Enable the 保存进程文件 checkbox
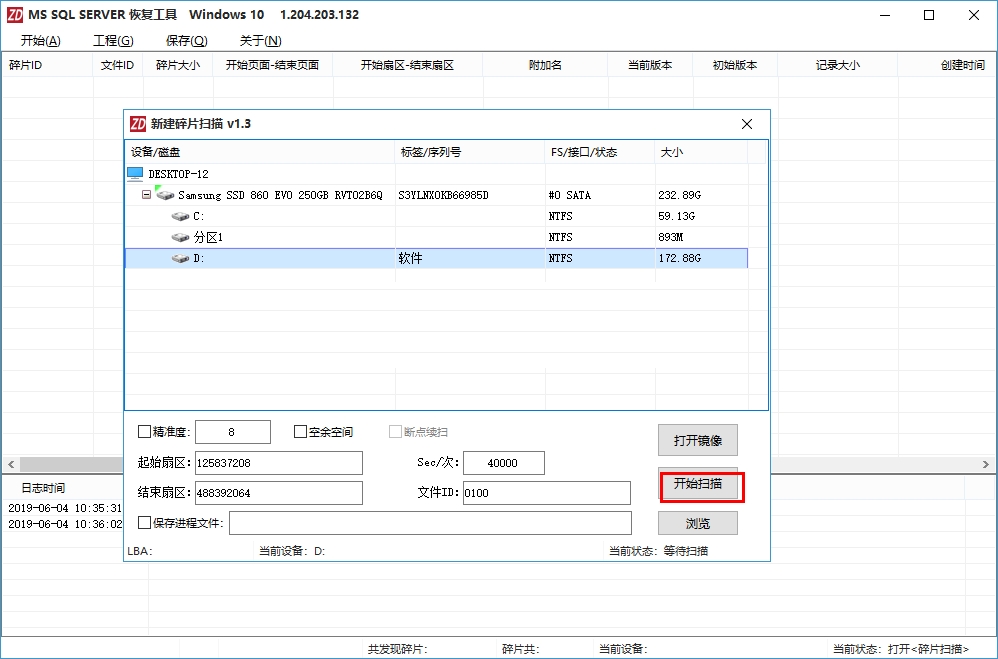Screen dimensions: 998x659 (x=144, y=523)
